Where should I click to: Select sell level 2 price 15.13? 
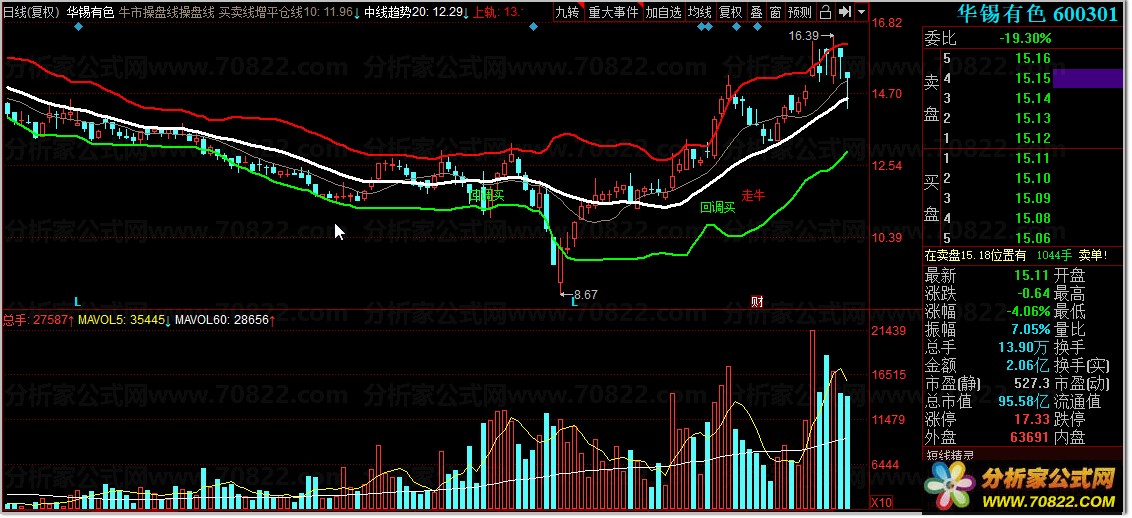tap(1032, 118)
